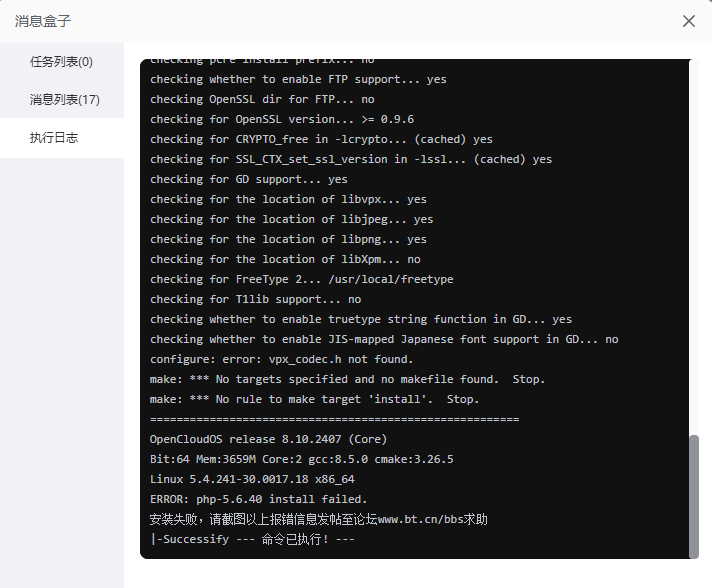Click '|-Successify --- 命令已执行! ---' line

(252, 539)
